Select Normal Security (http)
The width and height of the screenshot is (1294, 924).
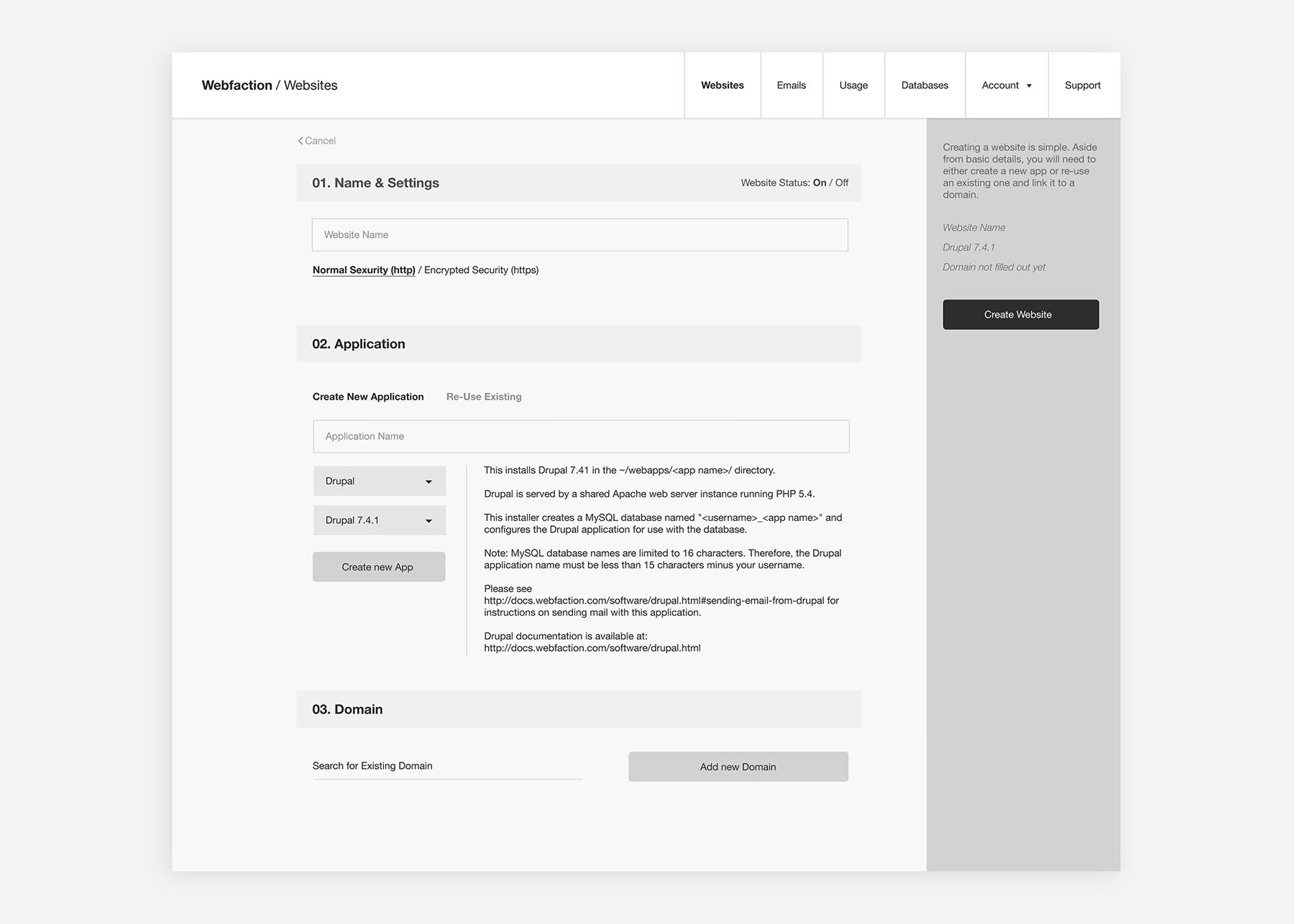pos(364,270)
